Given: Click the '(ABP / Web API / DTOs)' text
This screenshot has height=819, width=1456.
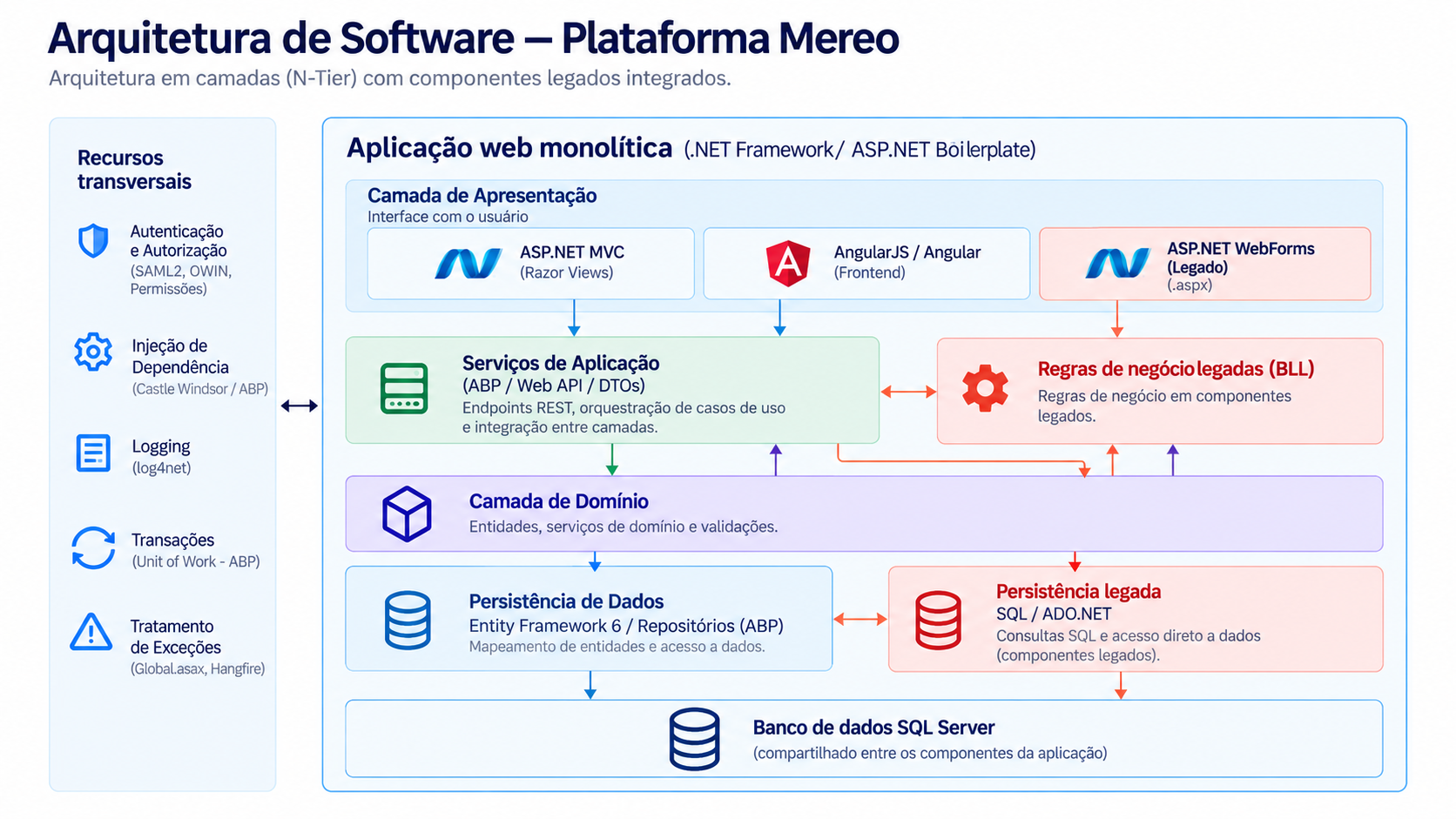Looking at the screenshot, I should click(554, 386).
